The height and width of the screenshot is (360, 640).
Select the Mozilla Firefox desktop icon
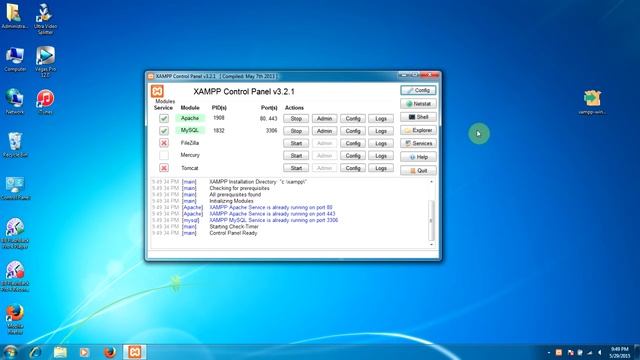tap(15, 320)
